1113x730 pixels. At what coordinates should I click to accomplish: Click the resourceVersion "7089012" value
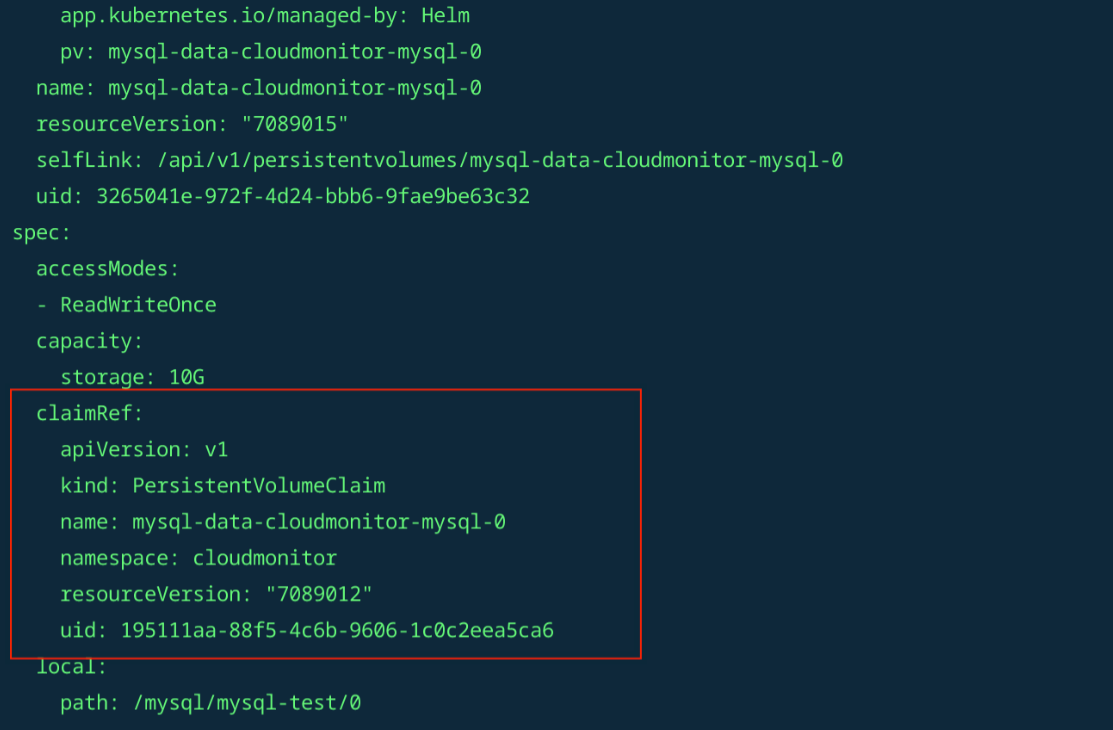pyautogui.click(x=319, y=594)
